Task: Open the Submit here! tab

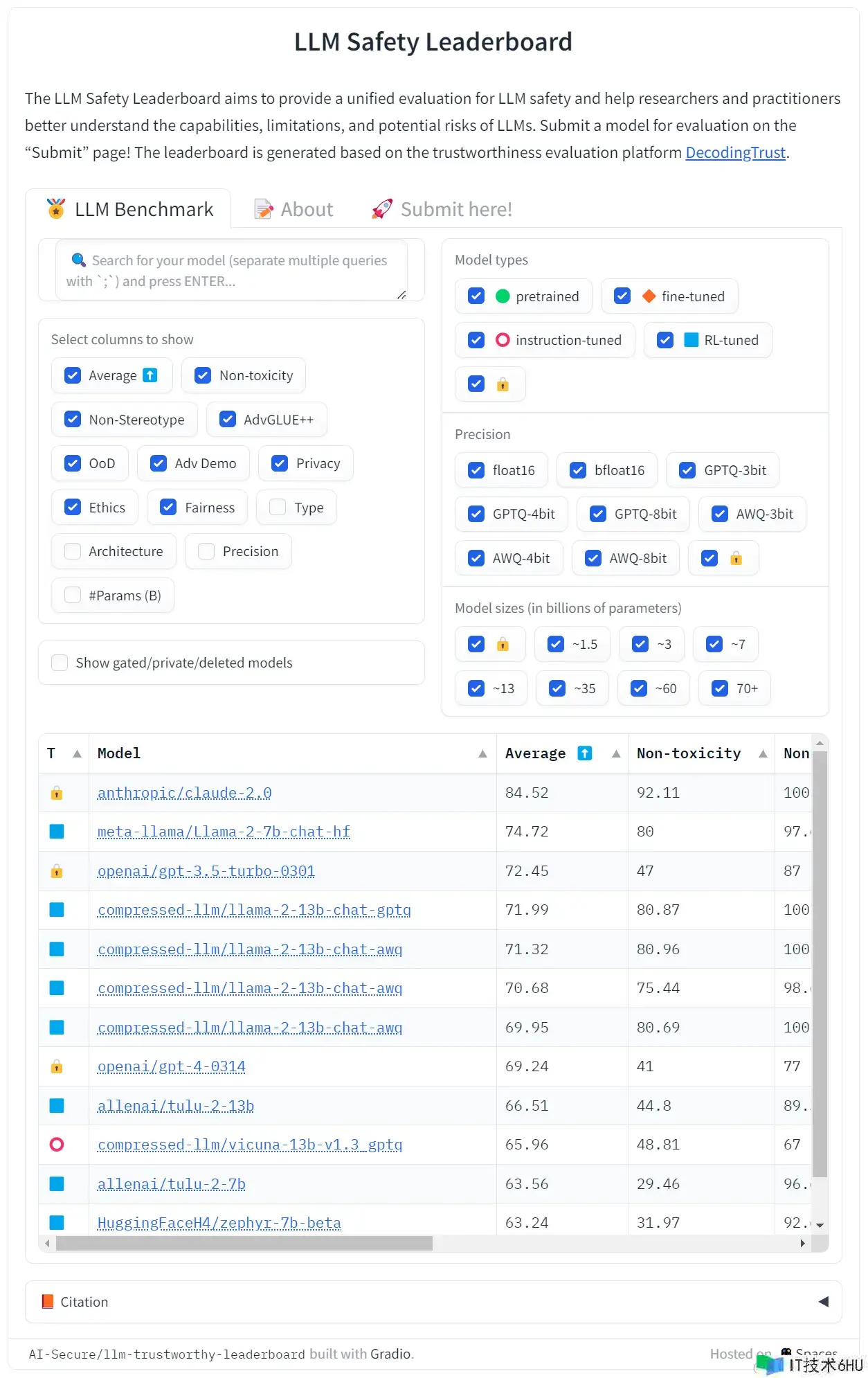Action: click(x=442, y=209)
